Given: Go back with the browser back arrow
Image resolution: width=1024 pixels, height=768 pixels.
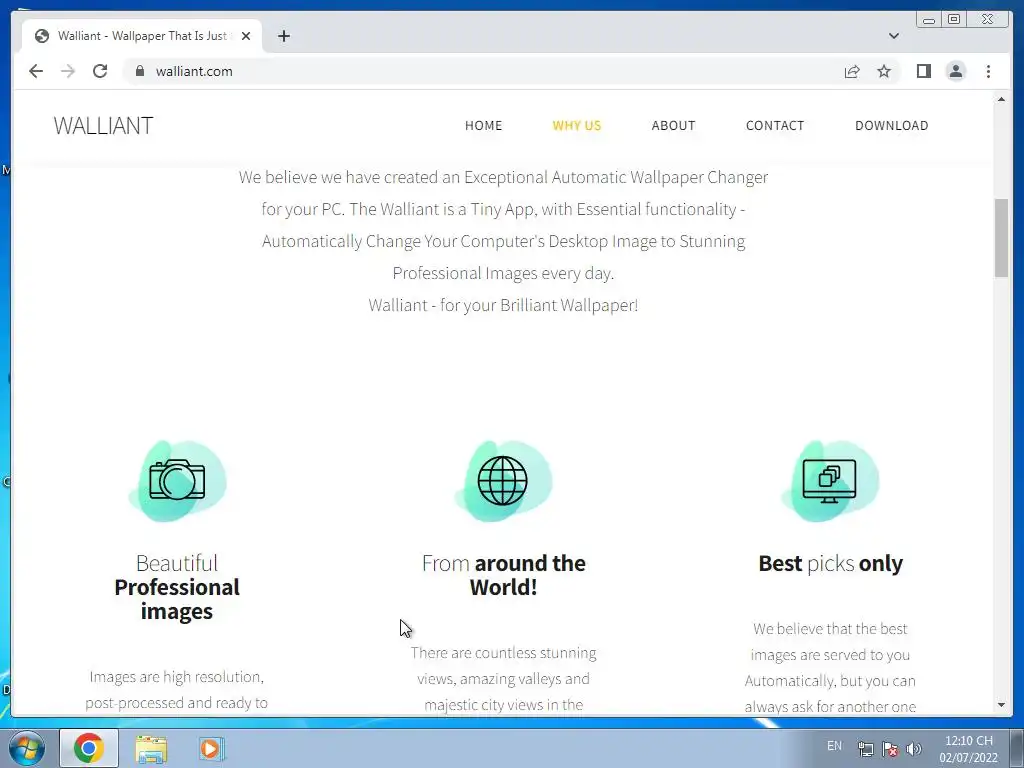Looking at the screenshot, I should click(x=36, y=71).
